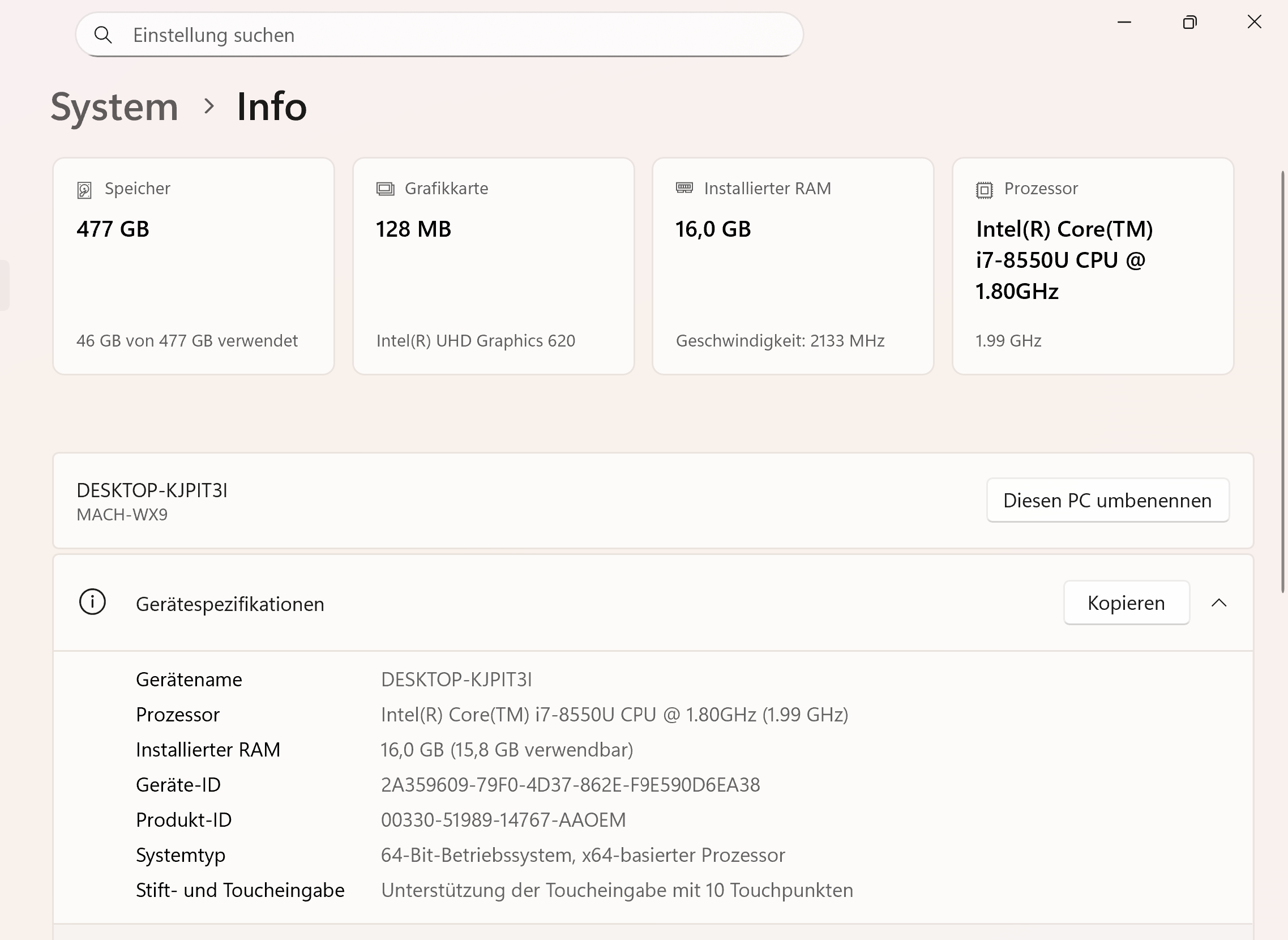Rename PC via Diesen PC umbenennen

click(x=1107, y=500)
